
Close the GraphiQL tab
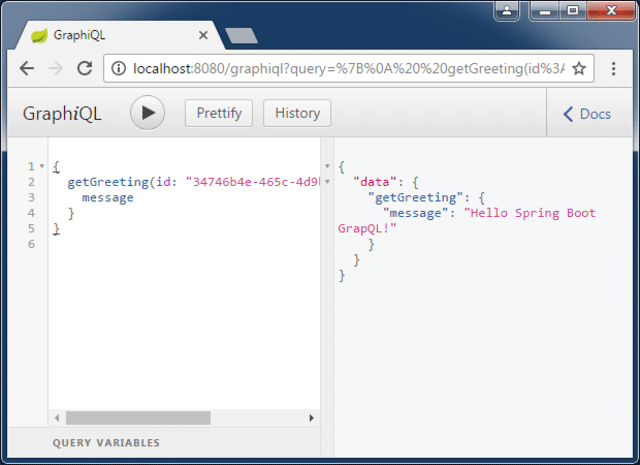[203, 36]
